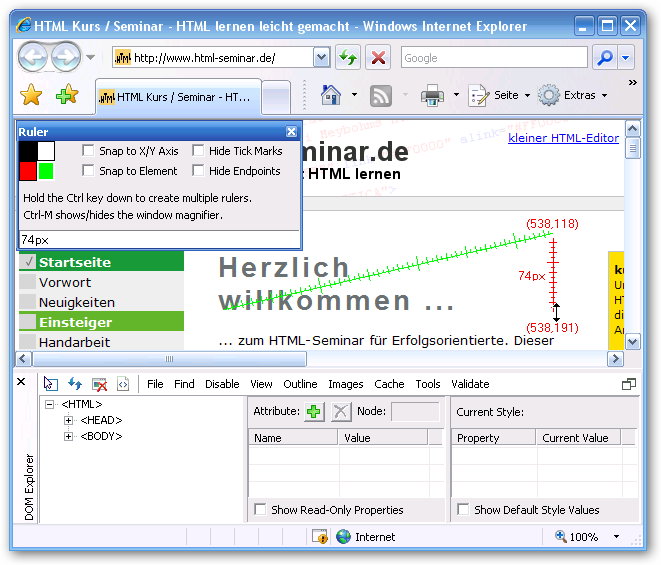Refresh the page with the green arrows icon

click(x=348, y=57)
